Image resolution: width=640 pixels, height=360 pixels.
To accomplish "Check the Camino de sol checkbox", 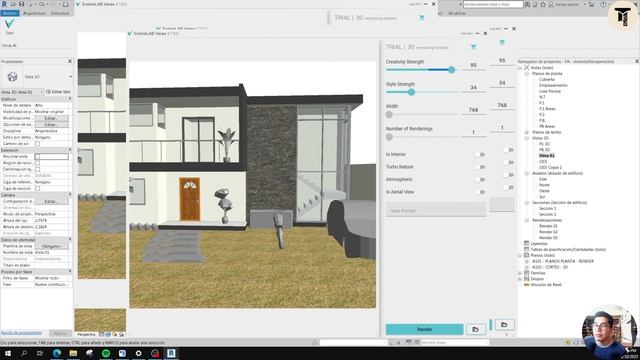I will 38,144.
